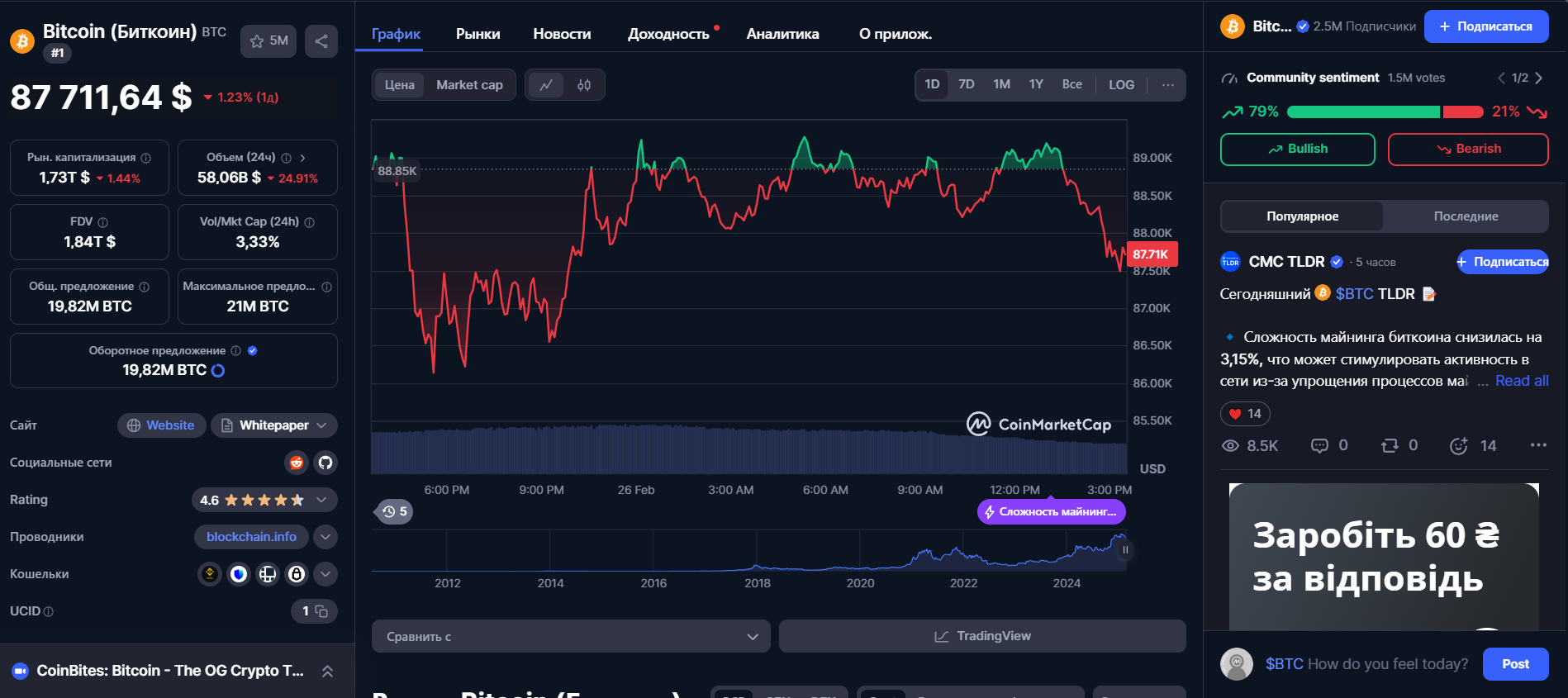Click the heart reaction with 14
Viewport: 1568px width, 698px height.
pos(1245,414)
